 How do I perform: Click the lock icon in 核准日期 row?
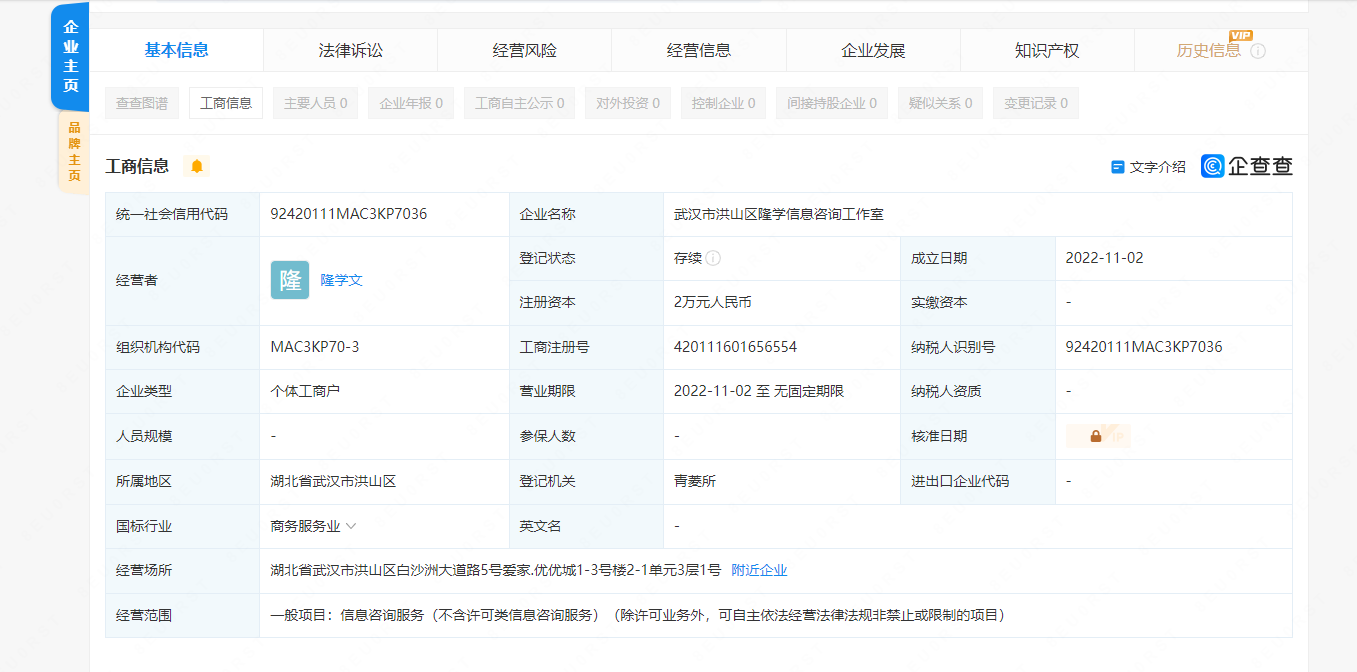pyautogui.click(x=1096, y=436)
